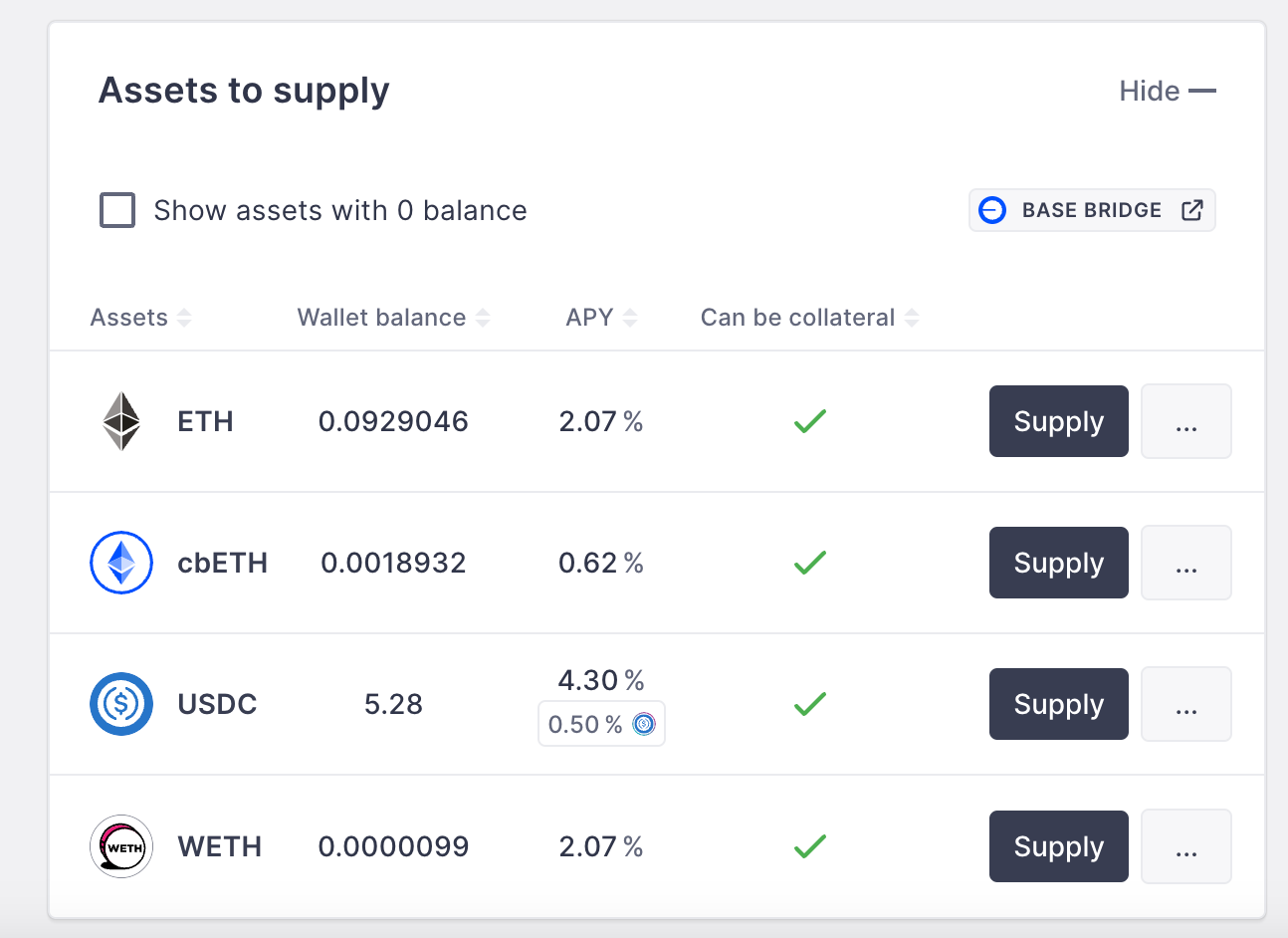Select the ETH wallet balance 0.0929046
This screenshot has height=938, width=1288.
tap(393, 421)
